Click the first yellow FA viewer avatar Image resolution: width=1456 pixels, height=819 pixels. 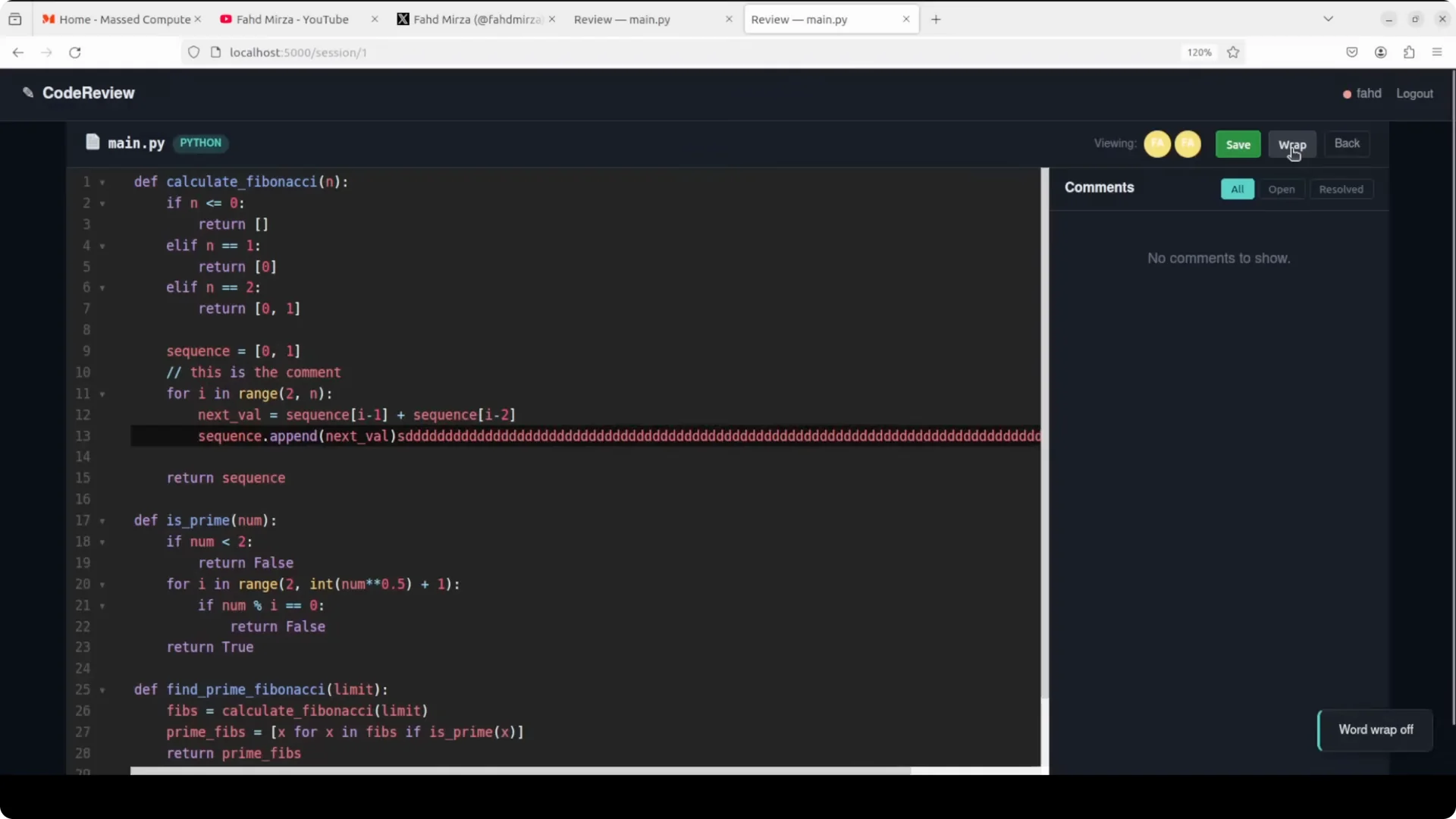(1157, 143)
